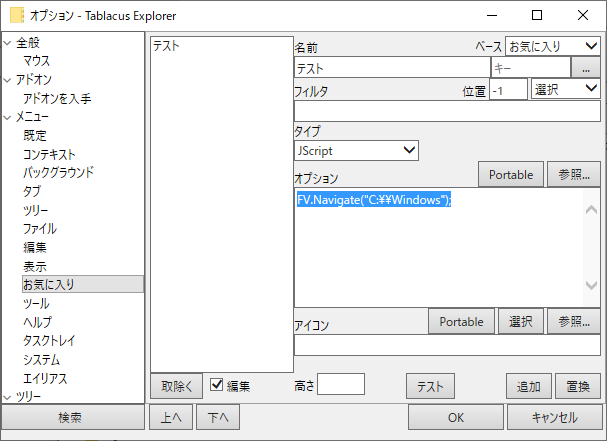Click the テスト test button
Screen dimensions: 607x441
point(430,386)
